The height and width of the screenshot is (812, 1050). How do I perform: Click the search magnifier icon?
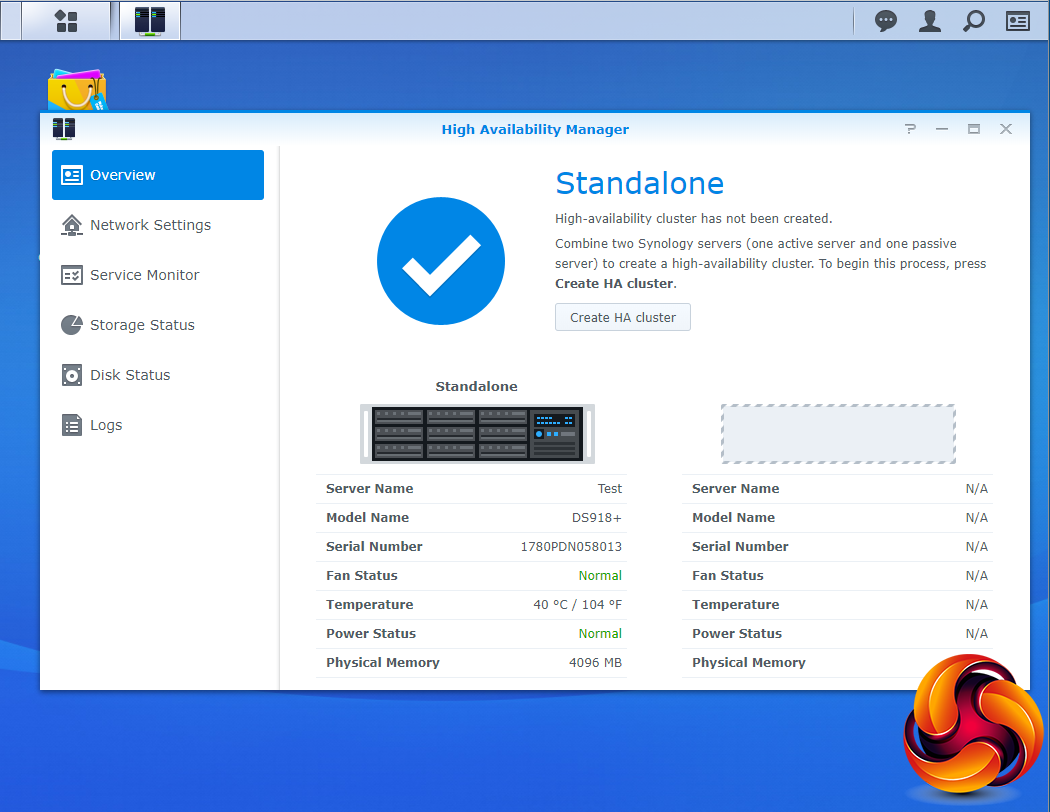tap(974, 21)
